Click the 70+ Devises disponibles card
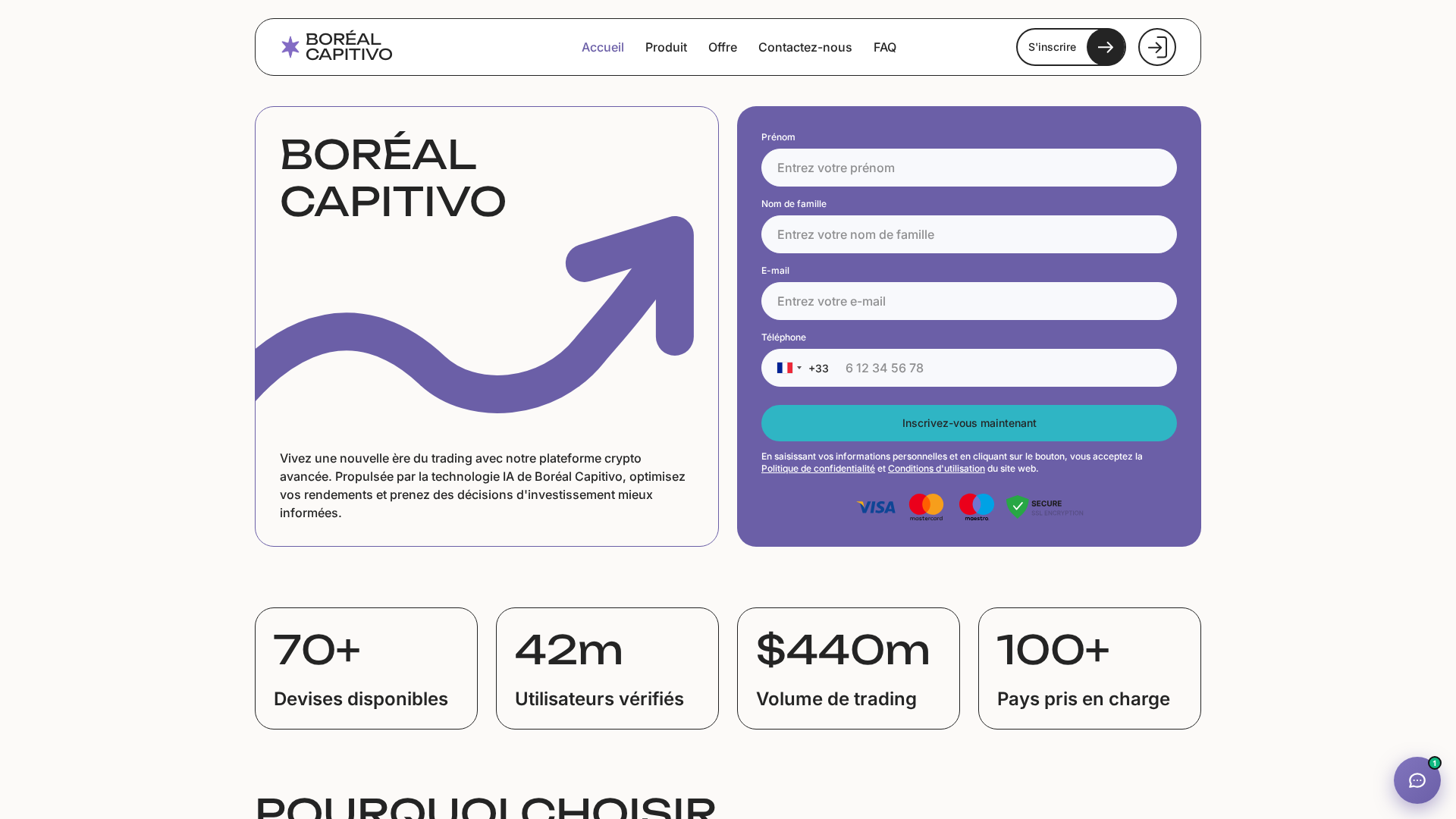Viewport: 1456px width, 819px height. [366, 668]
